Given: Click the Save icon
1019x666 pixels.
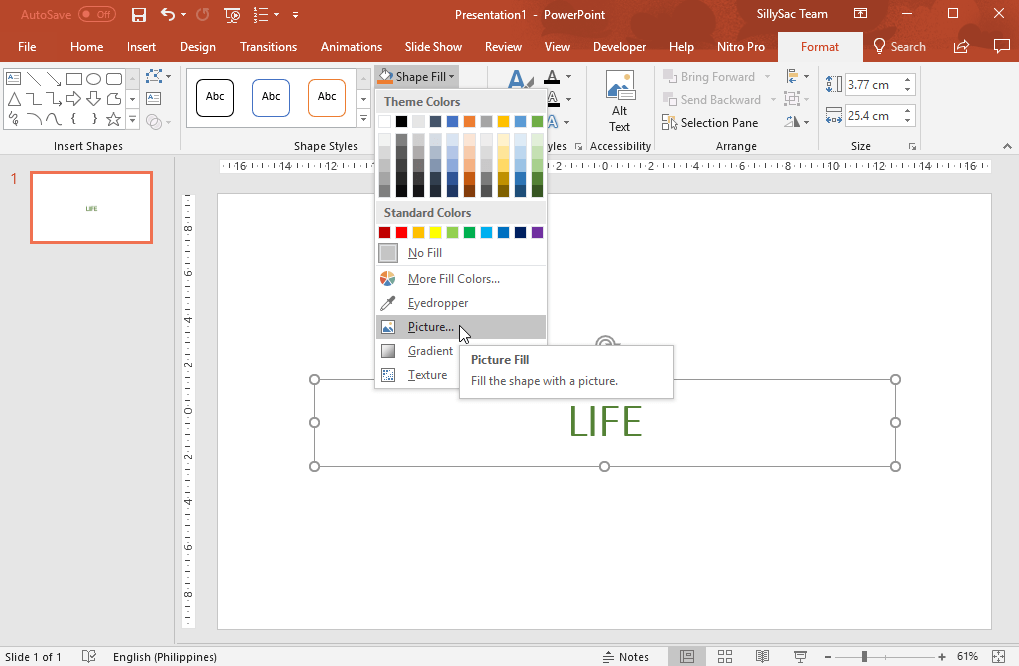Looking at the screenshot, I should (139, 14).
